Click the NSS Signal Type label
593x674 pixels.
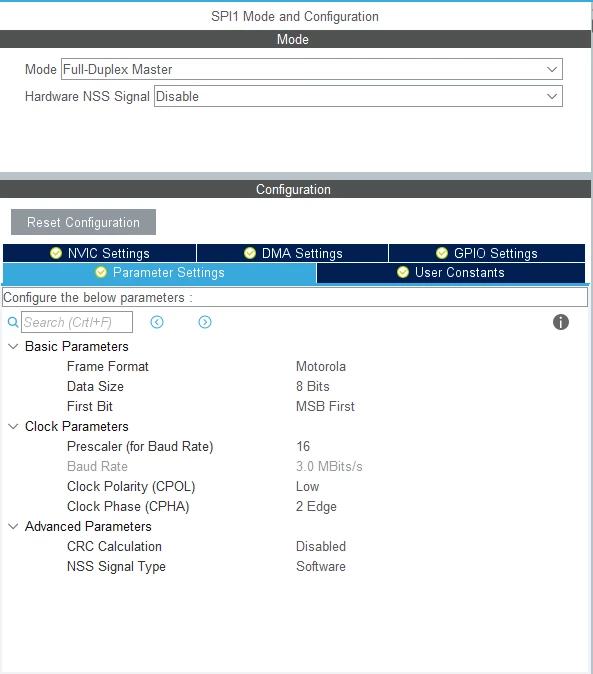pos(116,567)
